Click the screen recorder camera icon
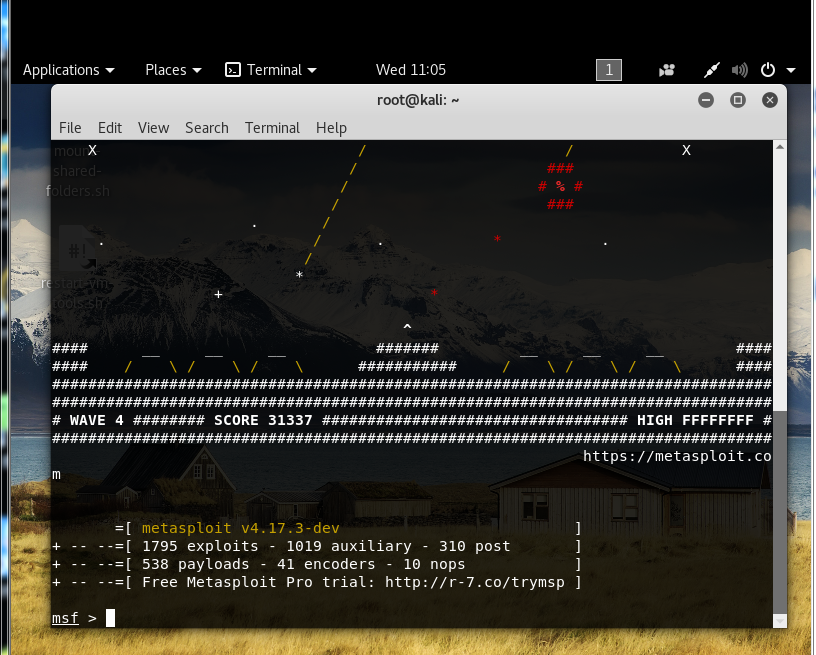Viewport: 816px width, 655px height. [x=667, y=70]
